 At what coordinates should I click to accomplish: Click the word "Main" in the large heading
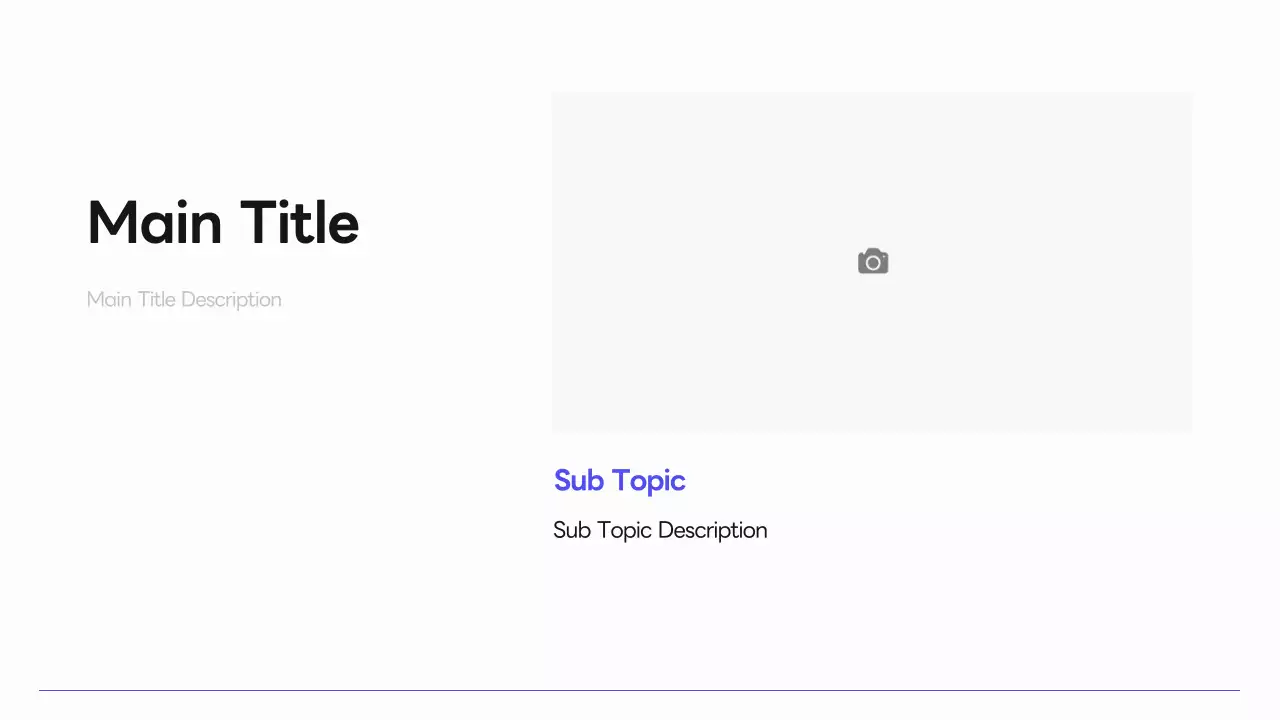point(154,222)
